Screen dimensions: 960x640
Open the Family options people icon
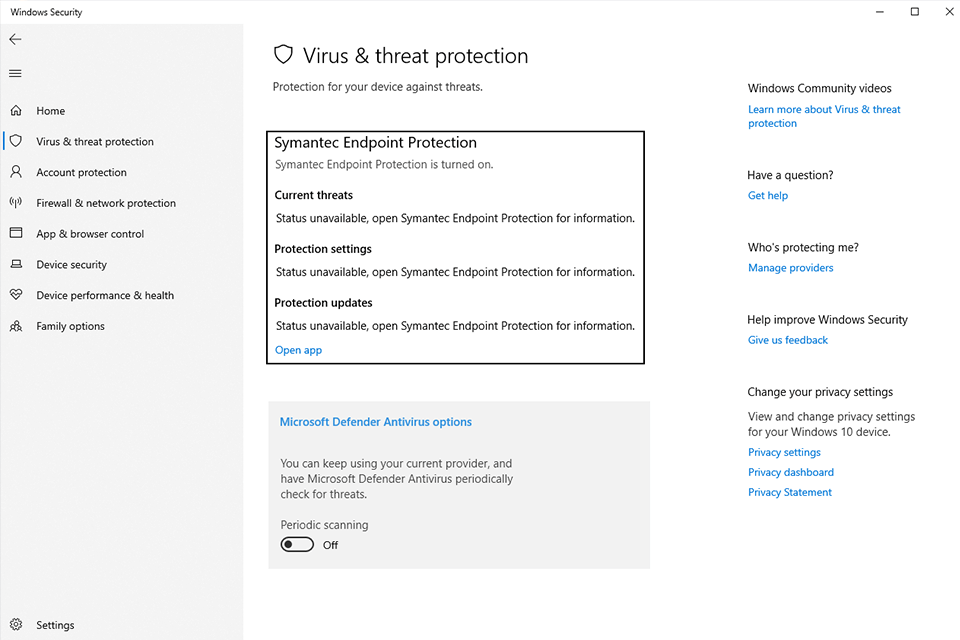pos(16,326)
